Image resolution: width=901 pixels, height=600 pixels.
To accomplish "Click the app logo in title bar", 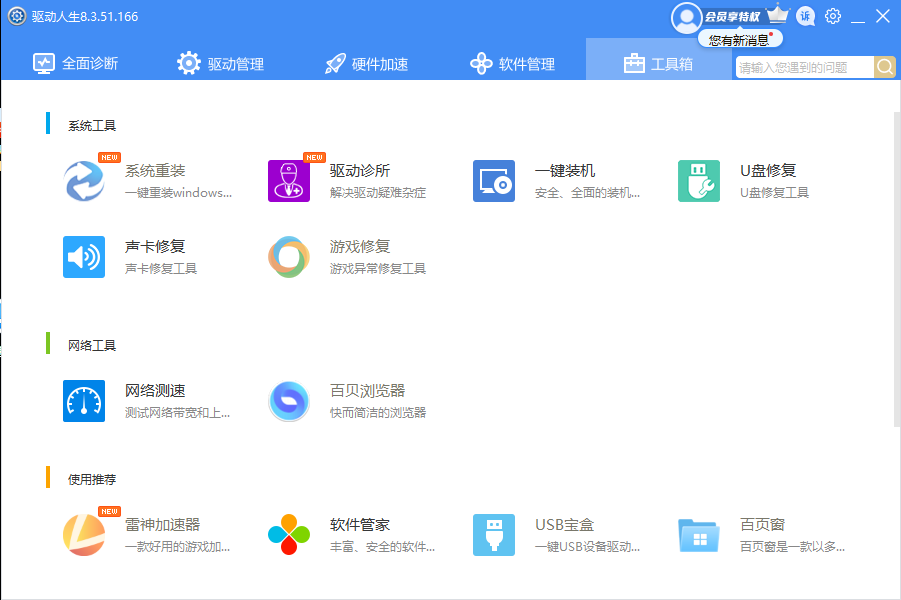I will [x=17, y=16].
